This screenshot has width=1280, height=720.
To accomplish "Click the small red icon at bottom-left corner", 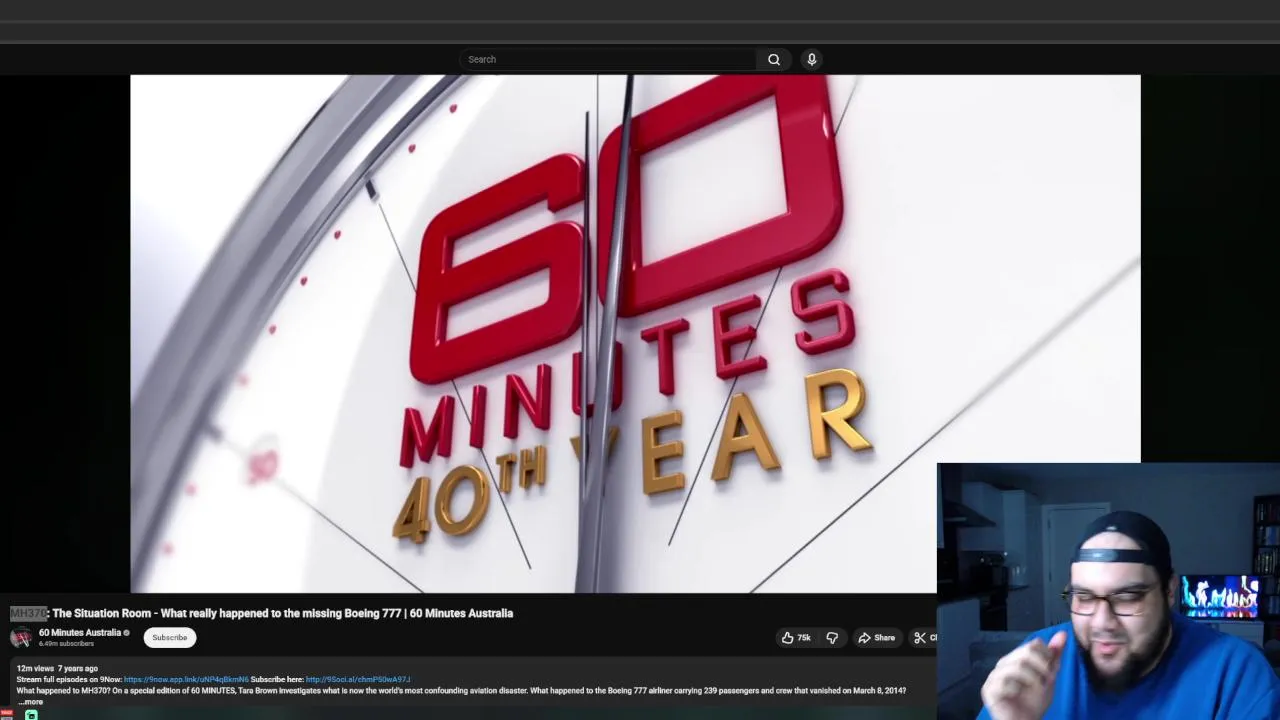I will [x=7, y=714].
